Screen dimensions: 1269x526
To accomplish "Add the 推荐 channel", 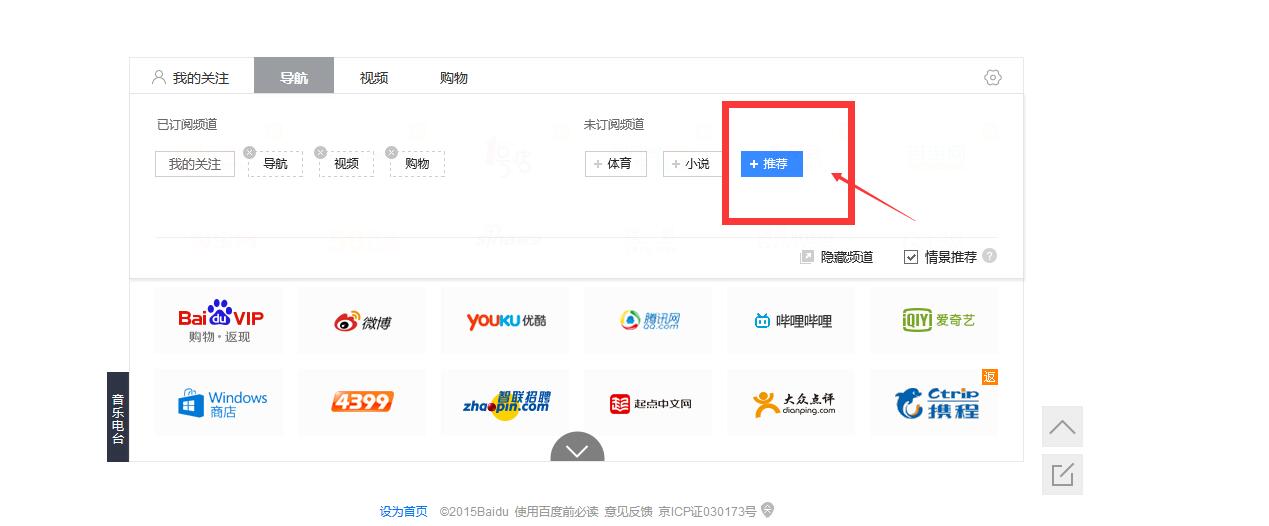I will click(x=772, y=164).
